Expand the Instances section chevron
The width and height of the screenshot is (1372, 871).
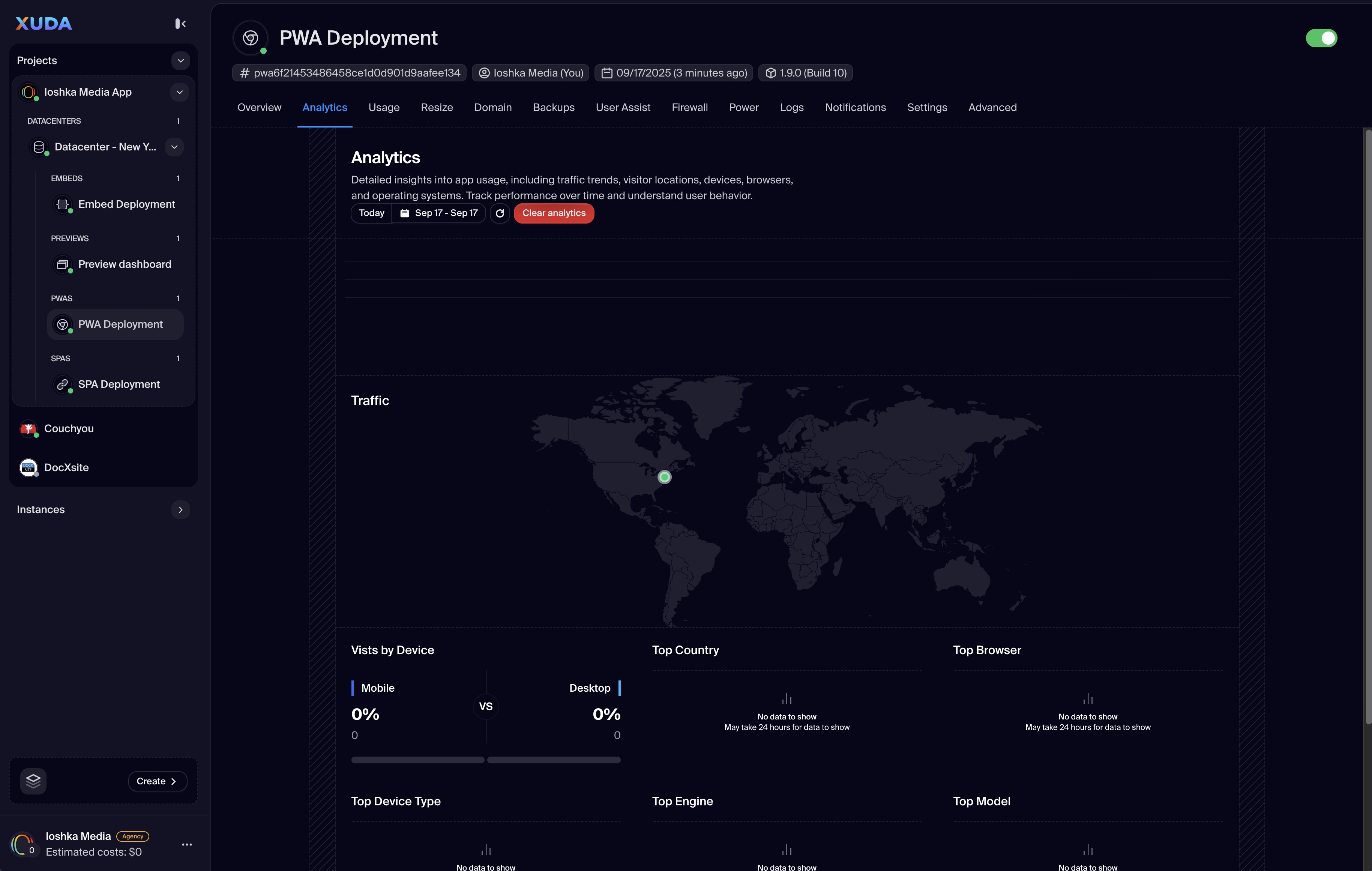(x=181, y=510)
